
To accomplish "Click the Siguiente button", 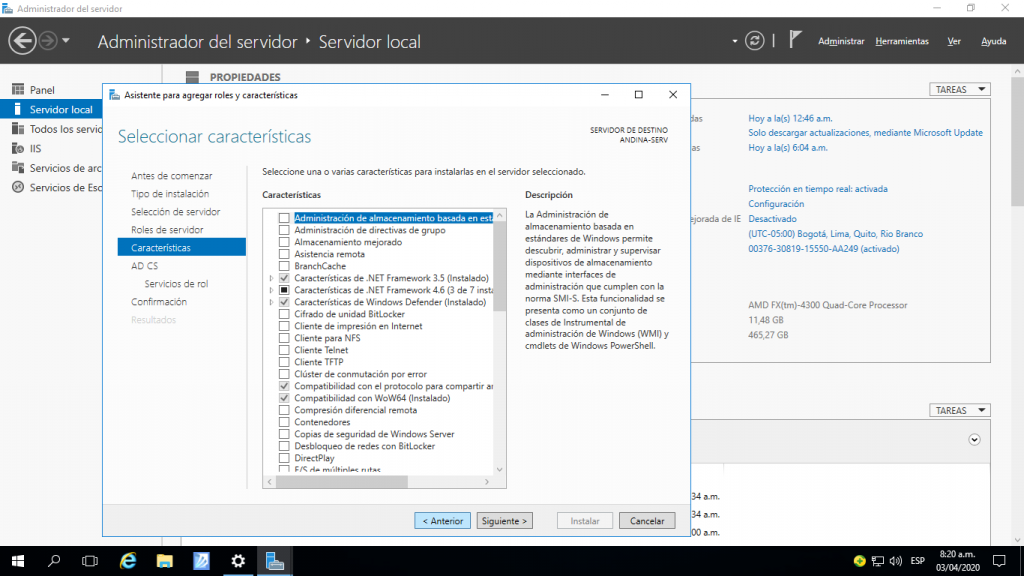I will click(x=504, y=521).
